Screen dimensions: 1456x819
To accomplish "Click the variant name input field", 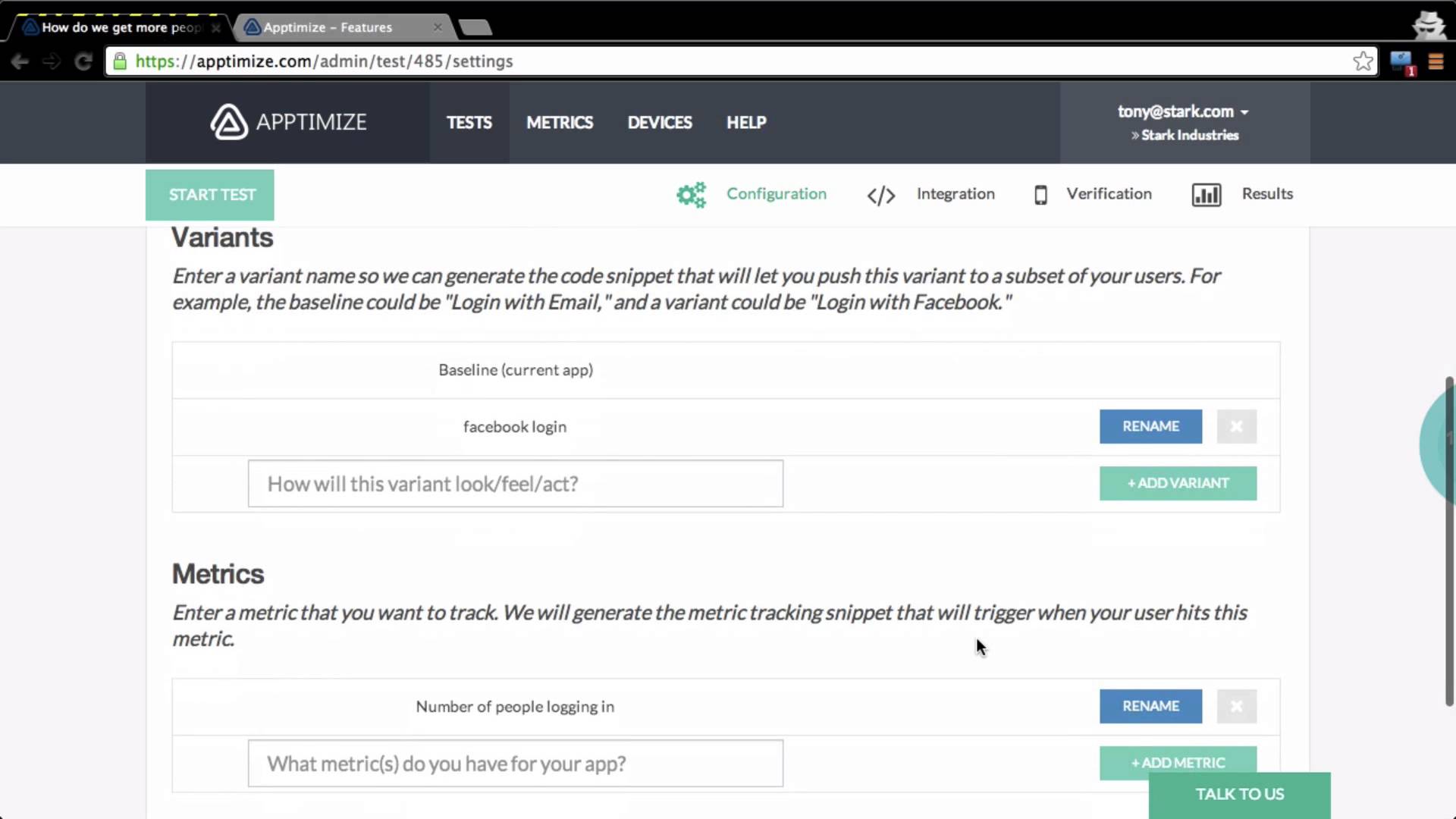I will tap(515, 484).
